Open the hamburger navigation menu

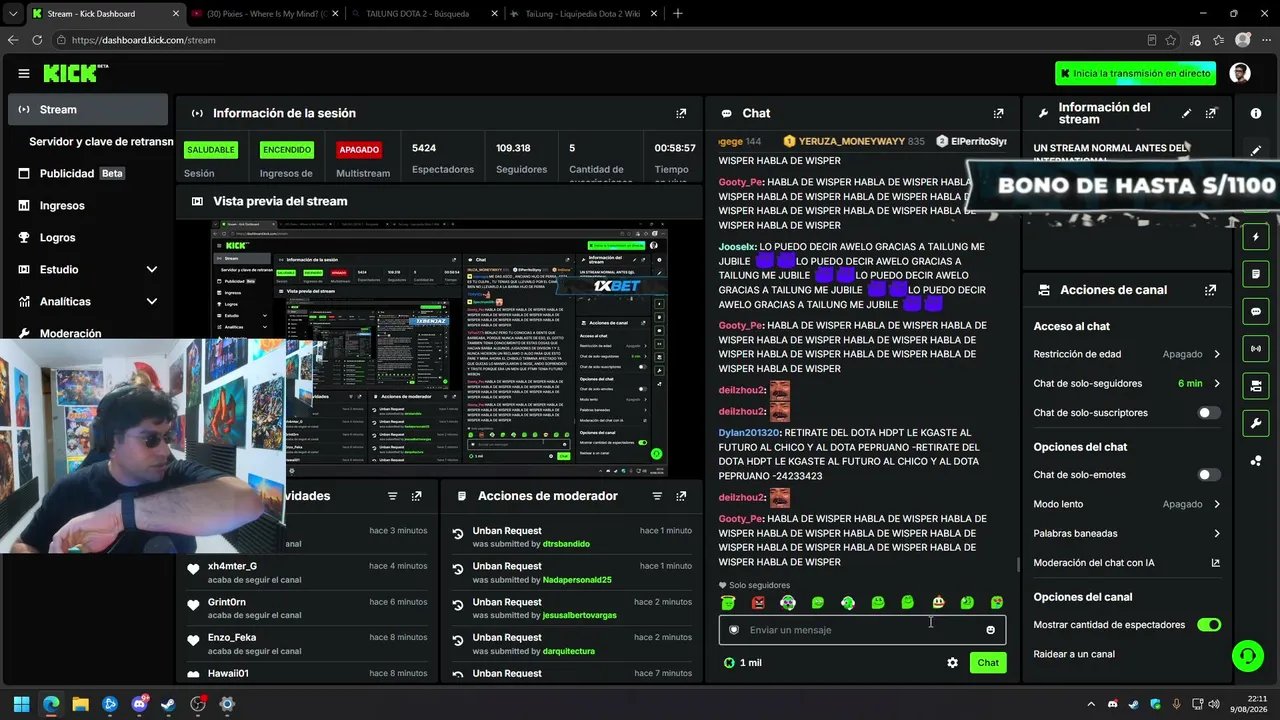pos(24,73)
